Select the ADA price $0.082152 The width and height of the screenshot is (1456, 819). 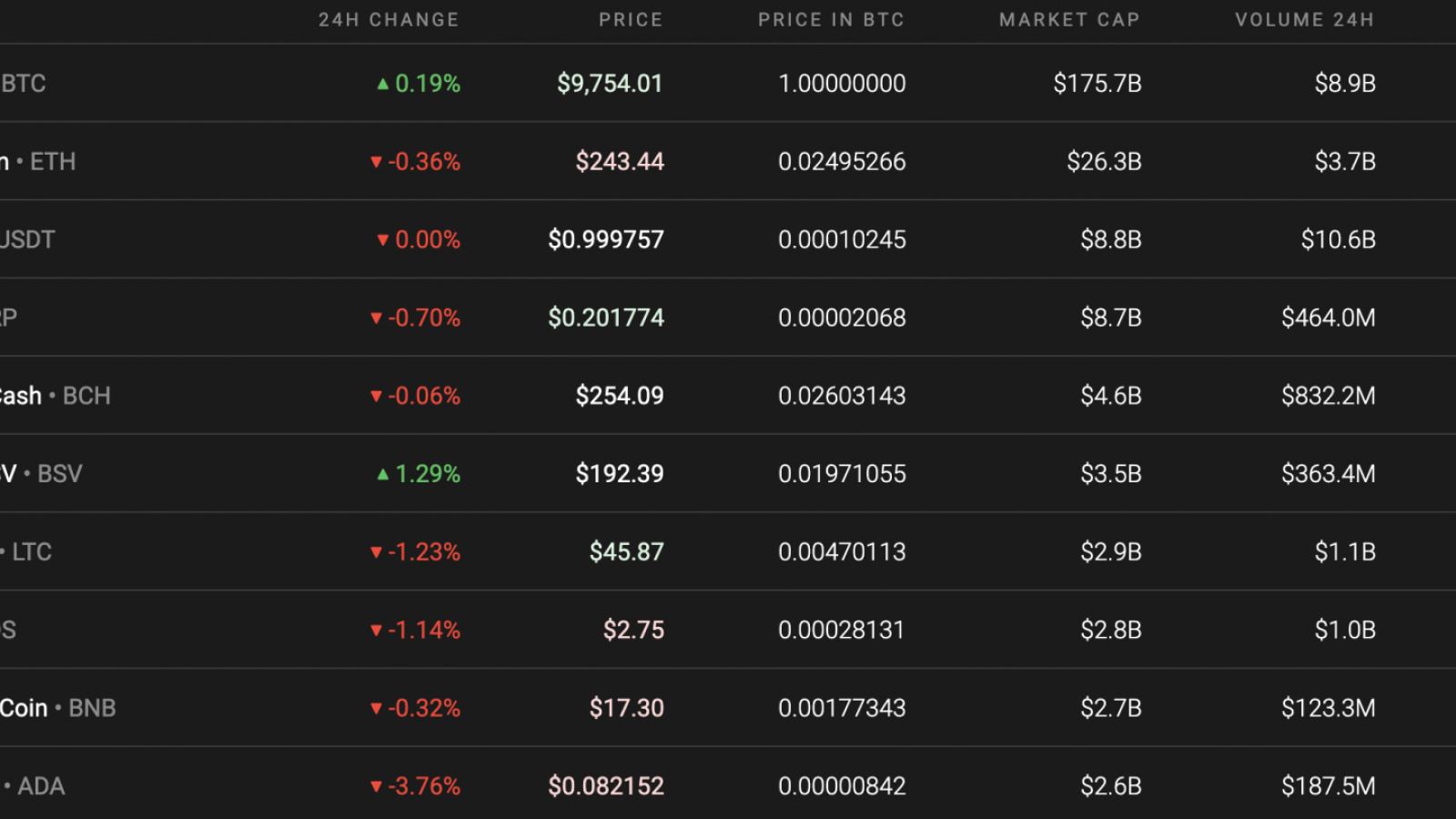tap(606, 786)
